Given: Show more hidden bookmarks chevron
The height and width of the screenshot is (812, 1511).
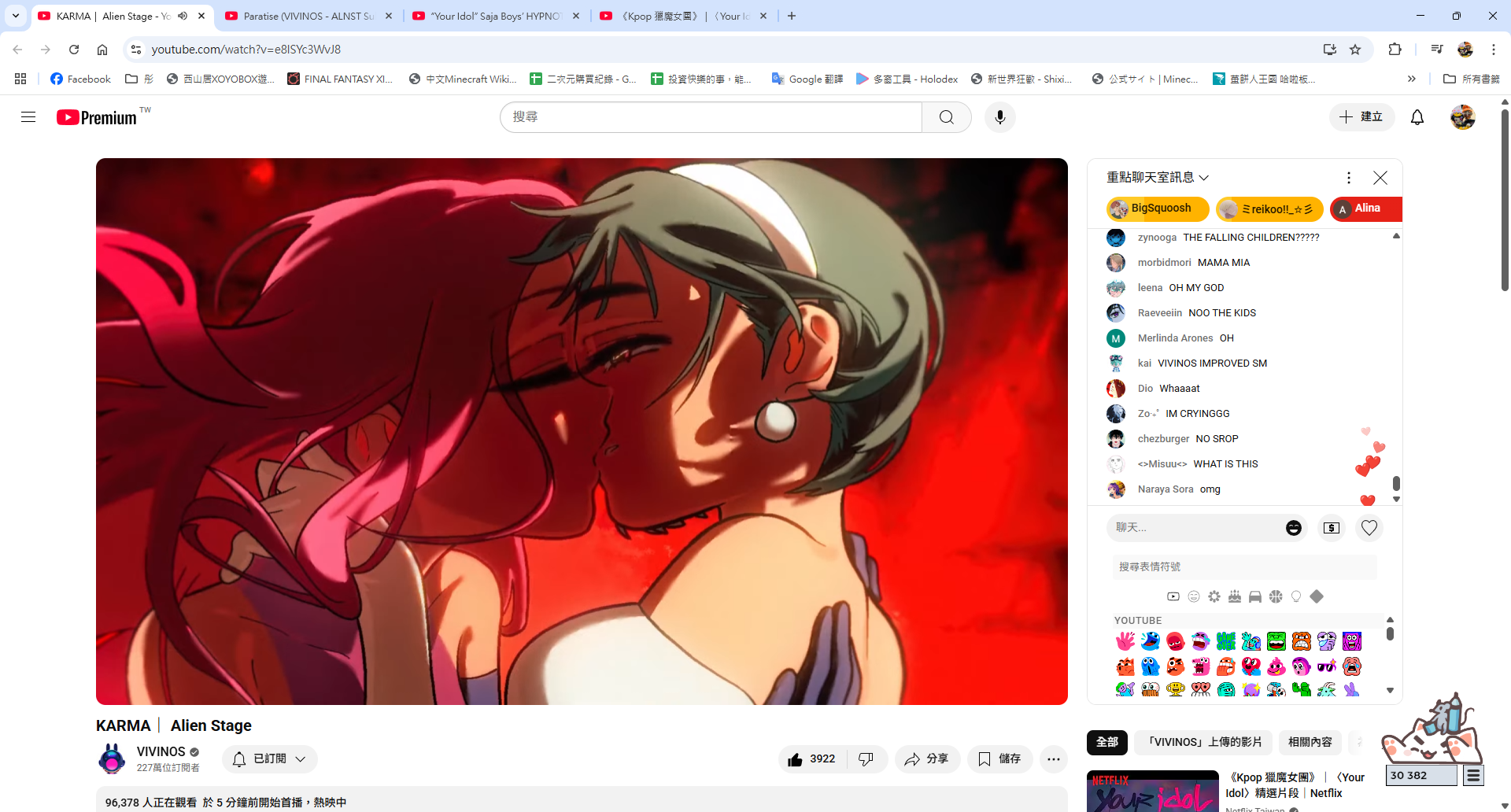Looking at the screenshot, I should pyautogui.click(x=1411, y=79).
